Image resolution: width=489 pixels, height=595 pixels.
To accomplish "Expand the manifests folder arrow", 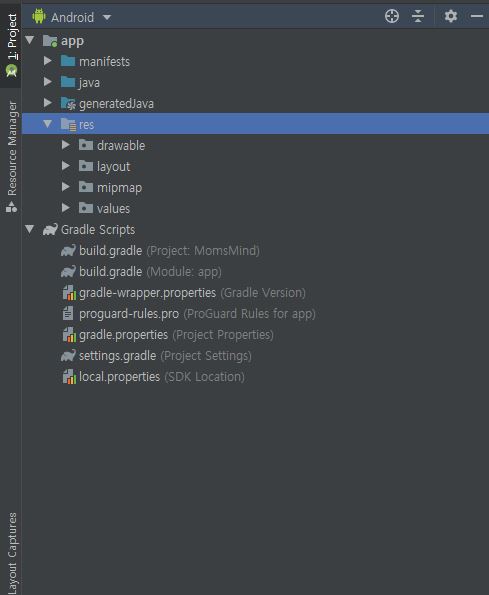I will tap(48, 61).
